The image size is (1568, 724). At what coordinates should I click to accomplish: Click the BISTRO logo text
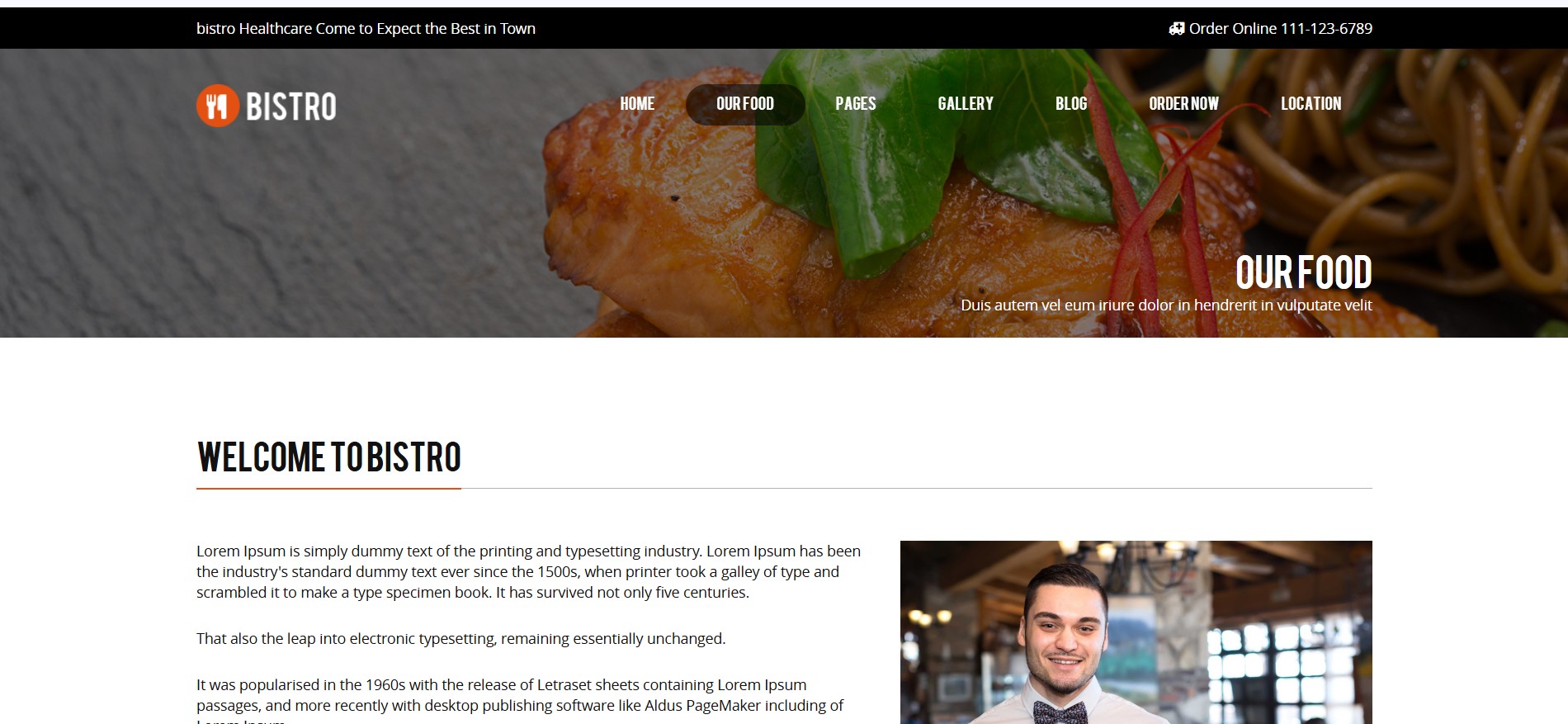[x=291, y=106]
